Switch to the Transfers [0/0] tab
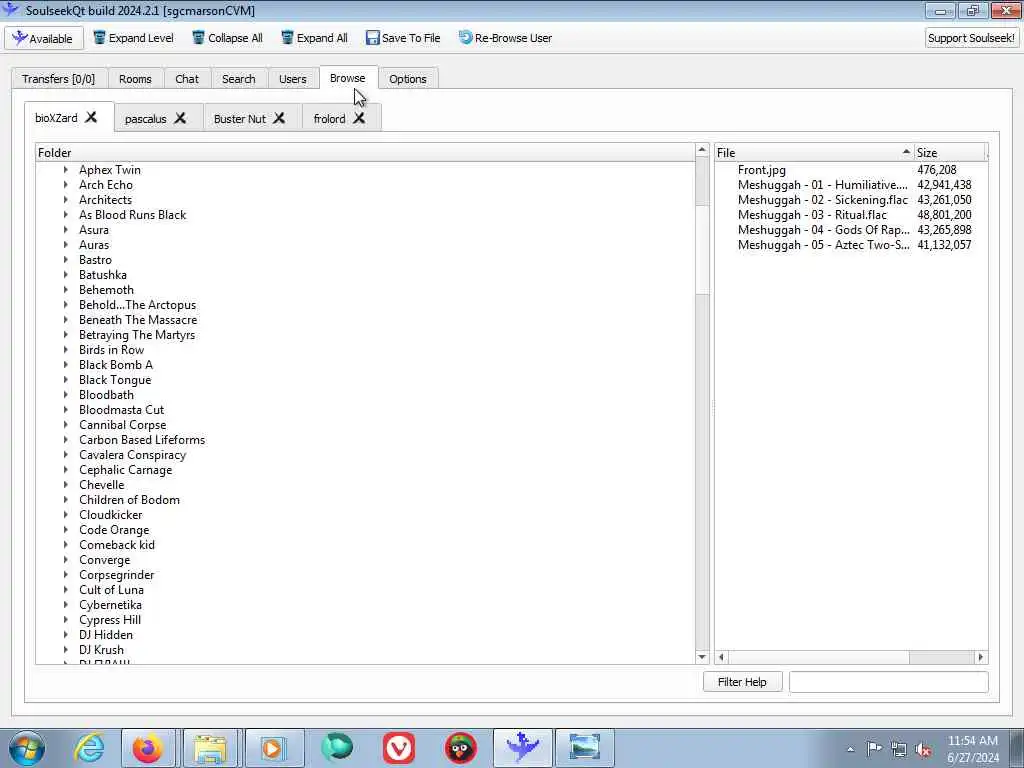Viewport: 1024px width, 768px height. click(59, 79)
